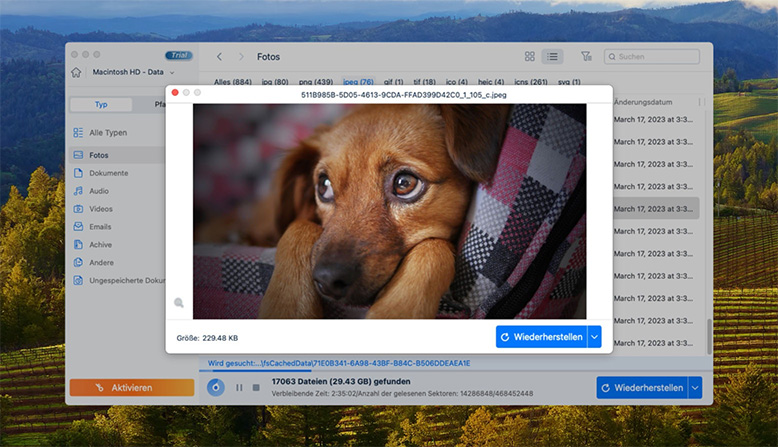Switch to grid view
778x447 pixels.
[x=529, y=57]
